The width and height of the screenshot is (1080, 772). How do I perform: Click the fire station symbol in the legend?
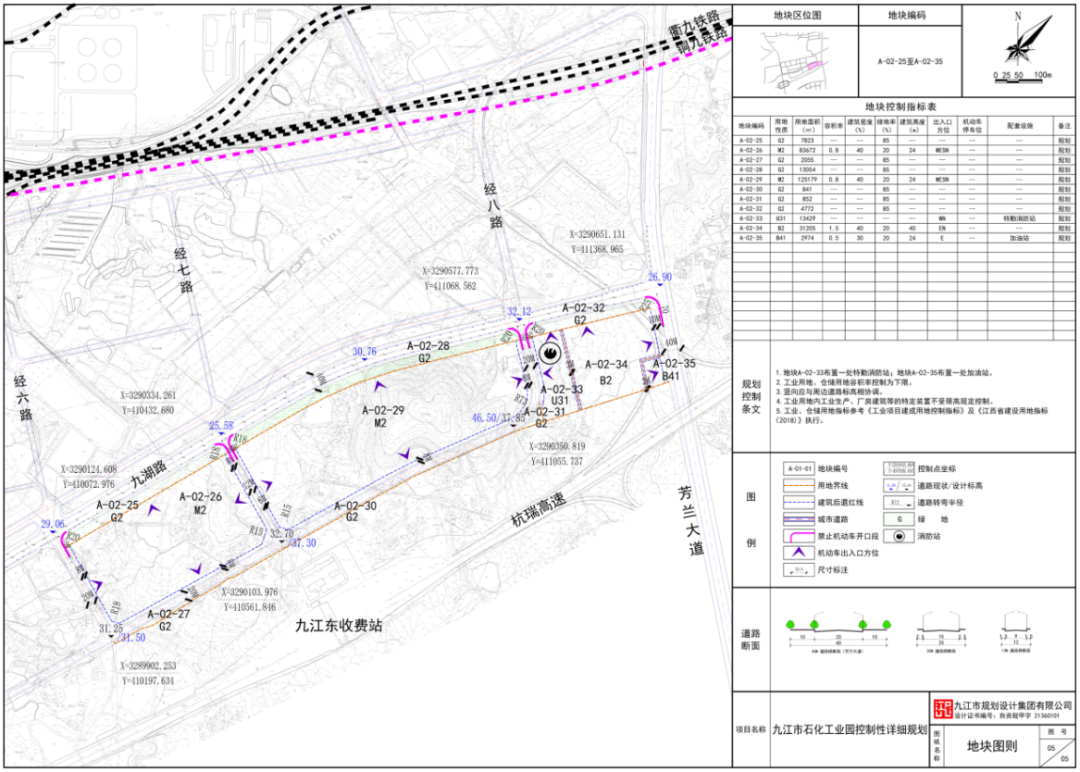click(899, 536)
